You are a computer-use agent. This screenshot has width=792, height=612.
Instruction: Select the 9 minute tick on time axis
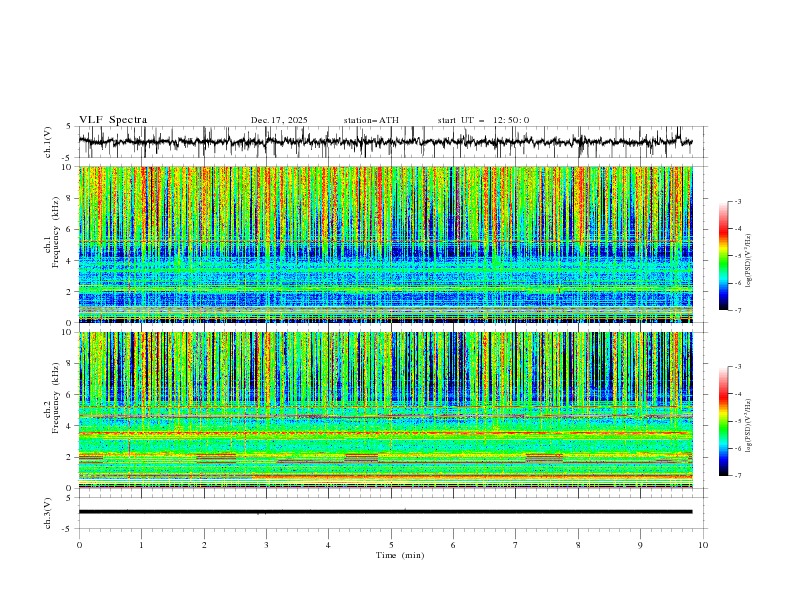pos(641,544)
